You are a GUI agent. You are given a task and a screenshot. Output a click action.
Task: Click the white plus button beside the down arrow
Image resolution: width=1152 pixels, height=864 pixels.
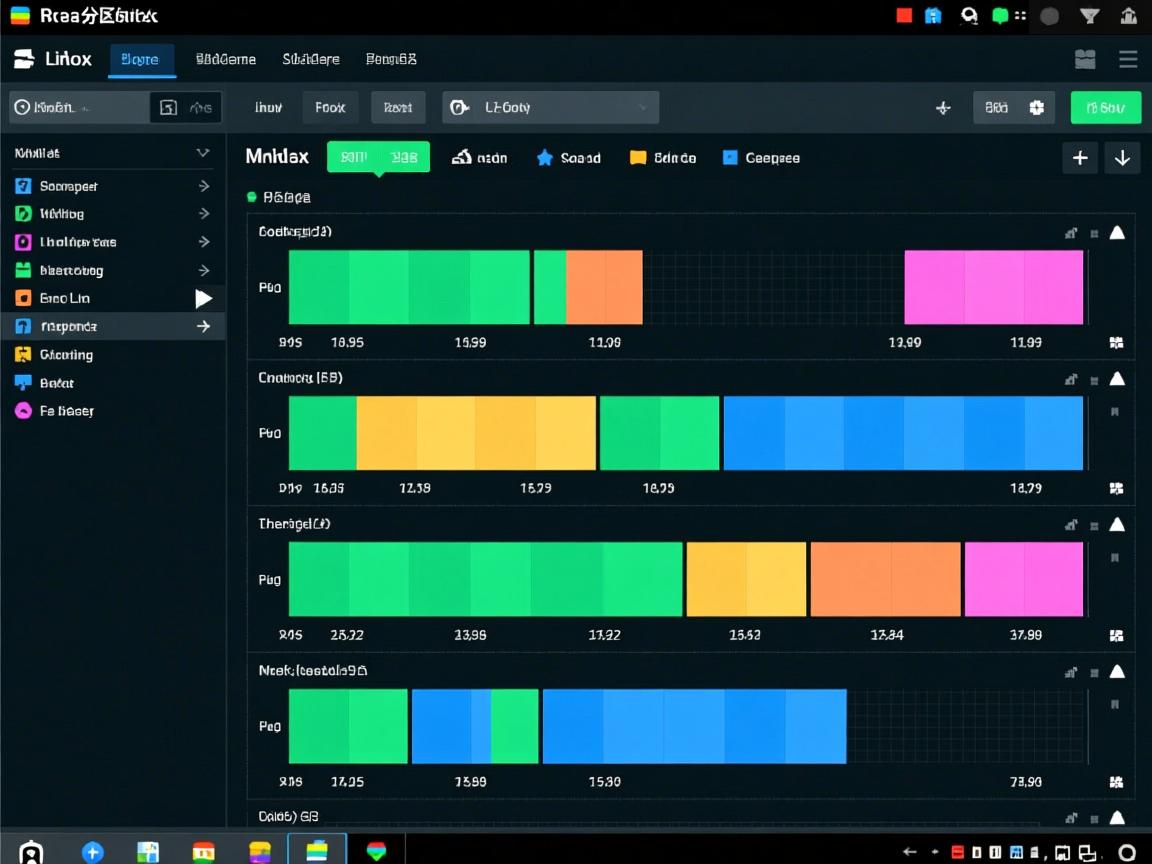click(1080, 158)
